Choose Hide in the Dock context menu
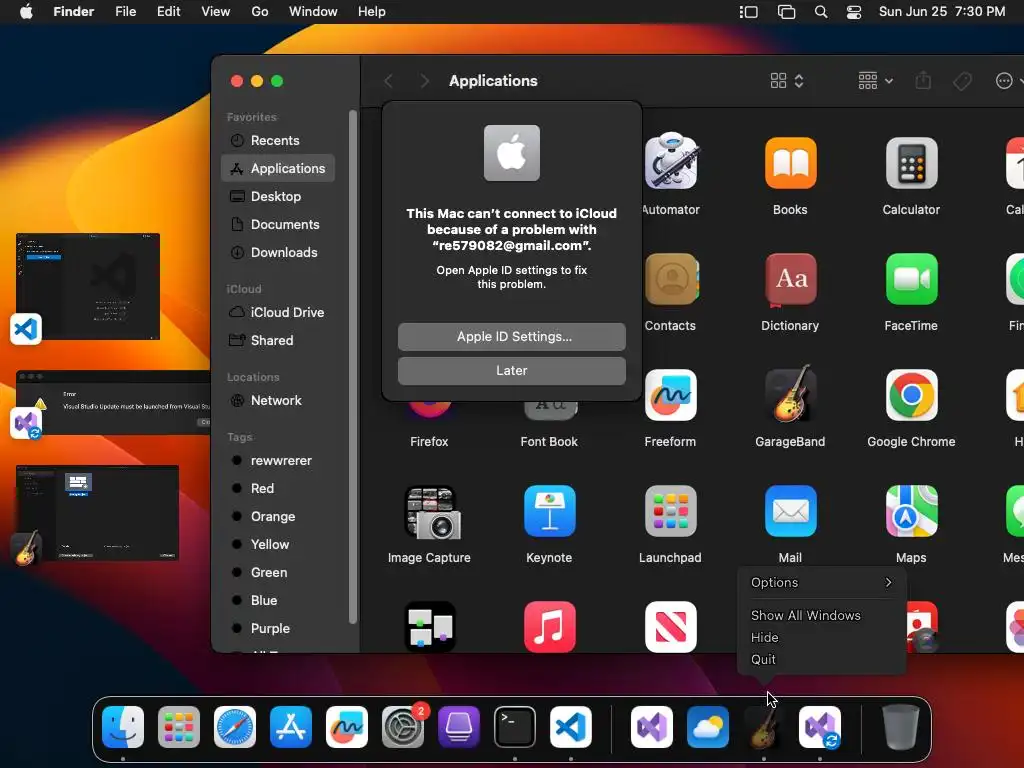 click(764, 637)
